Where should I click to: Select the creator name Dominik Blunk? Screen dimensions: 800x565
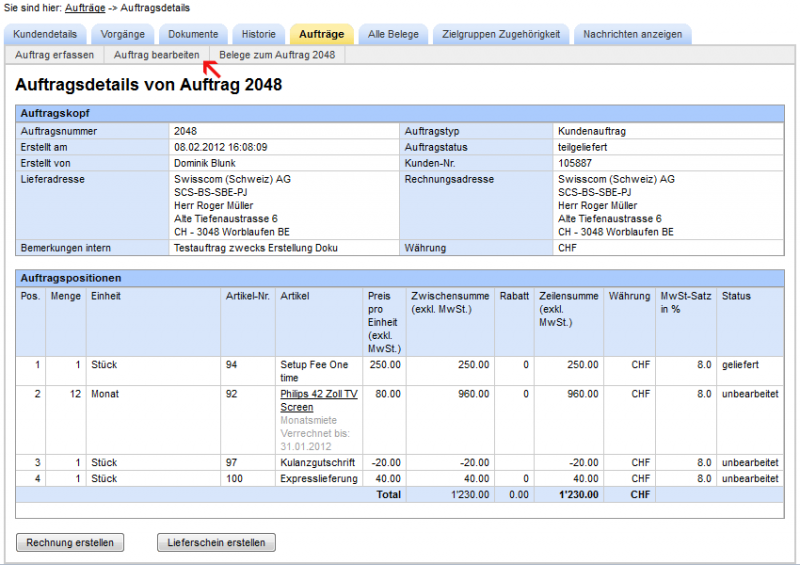click(x=205, y=163)
